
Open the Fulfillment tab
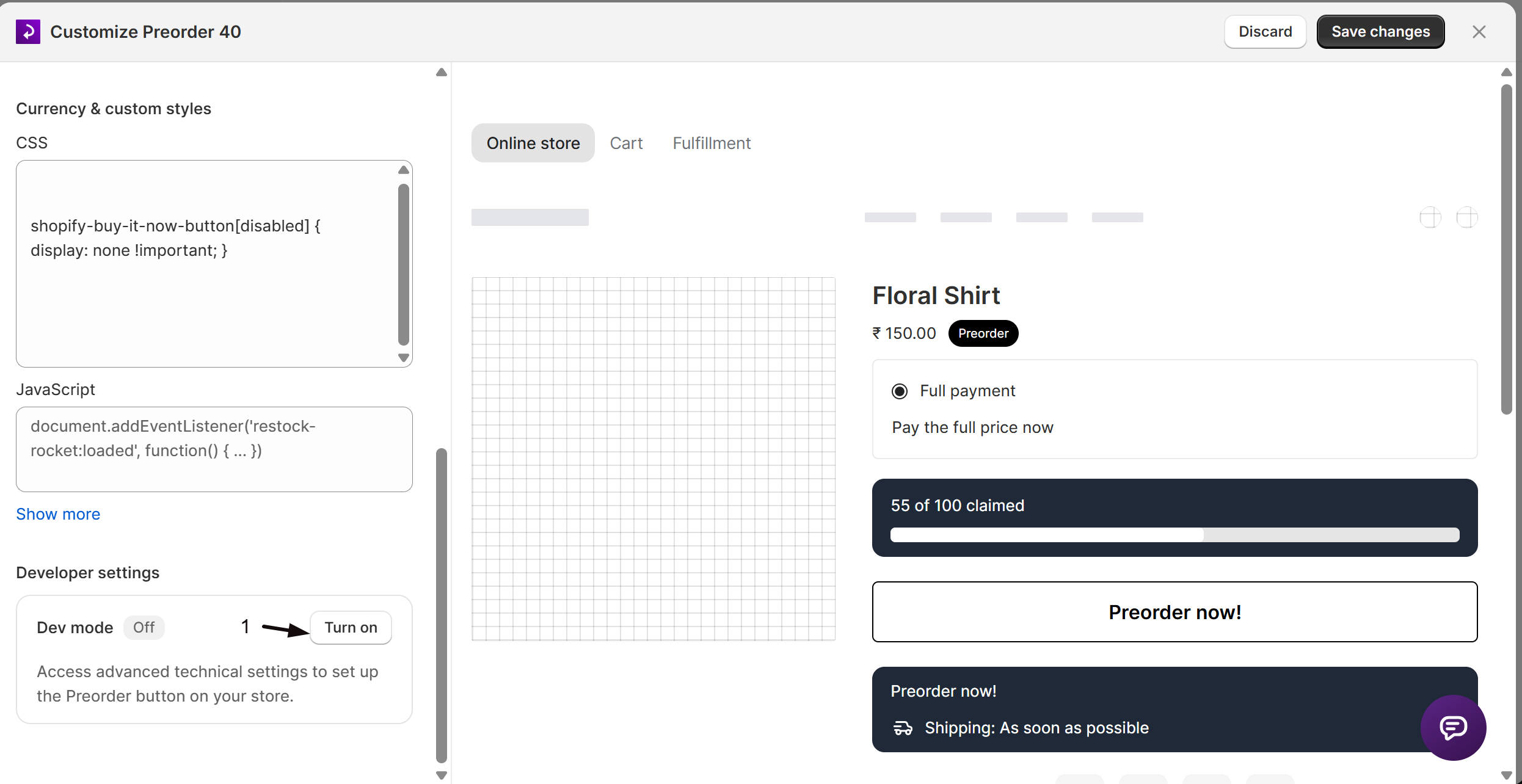[712, 143]
